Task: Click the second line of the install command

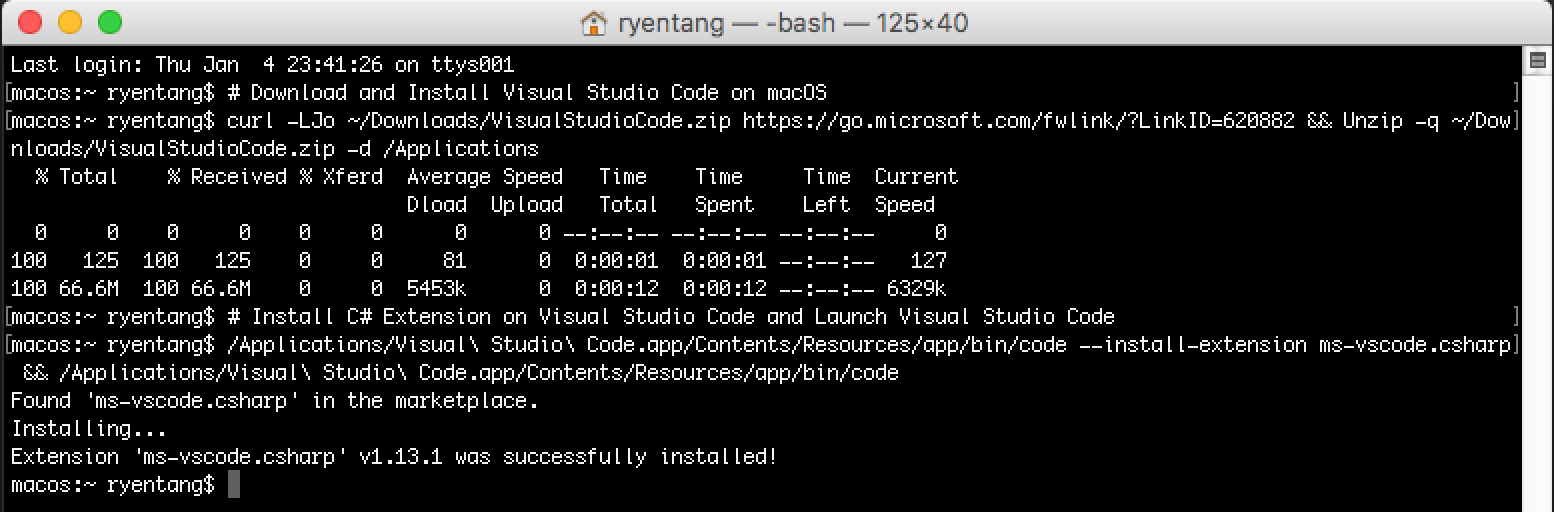Action: pyautogui.click(x=460, y=373)
